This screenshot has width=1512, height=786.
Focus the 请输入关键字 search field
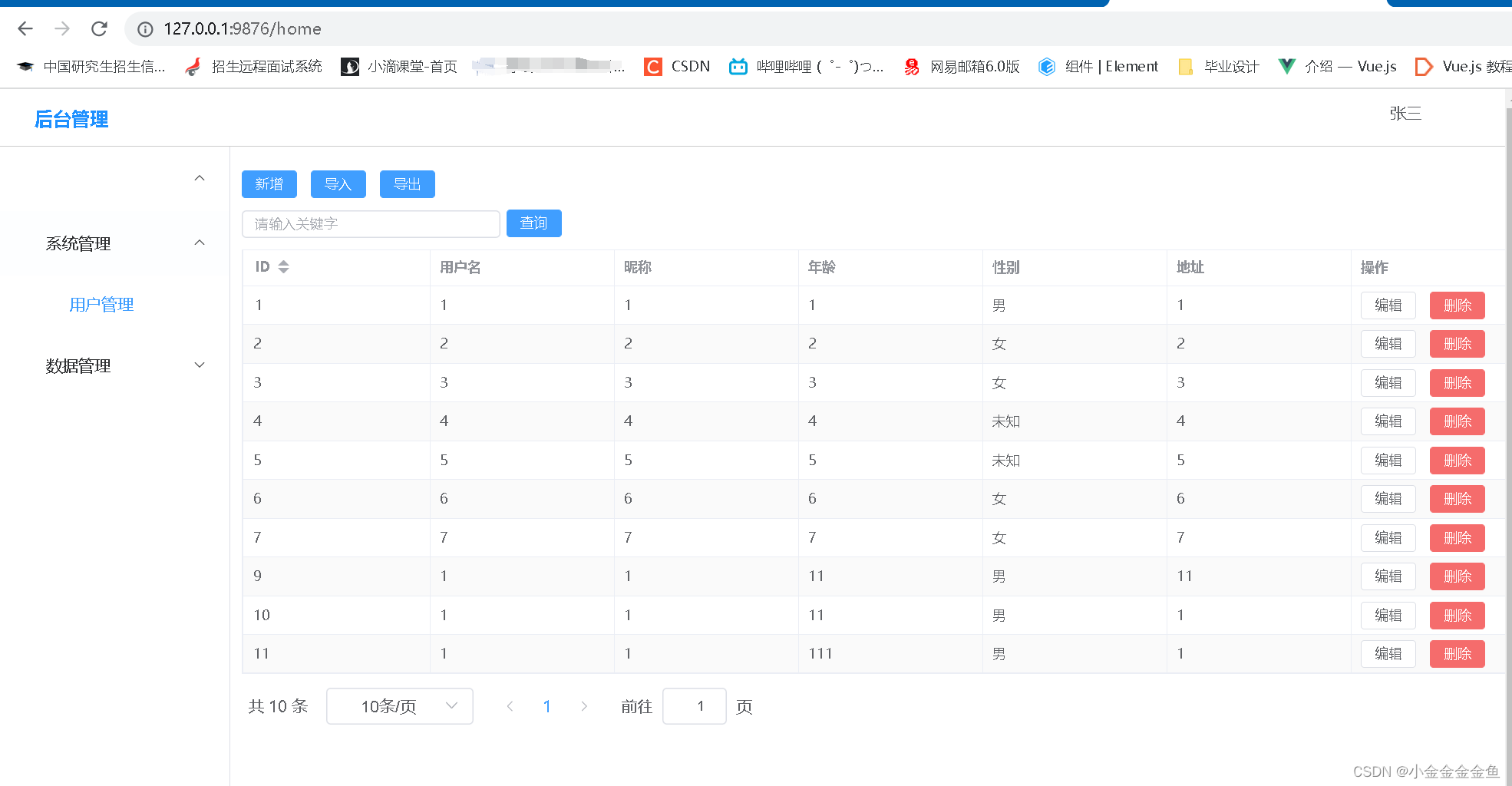(x=371, y=224)
